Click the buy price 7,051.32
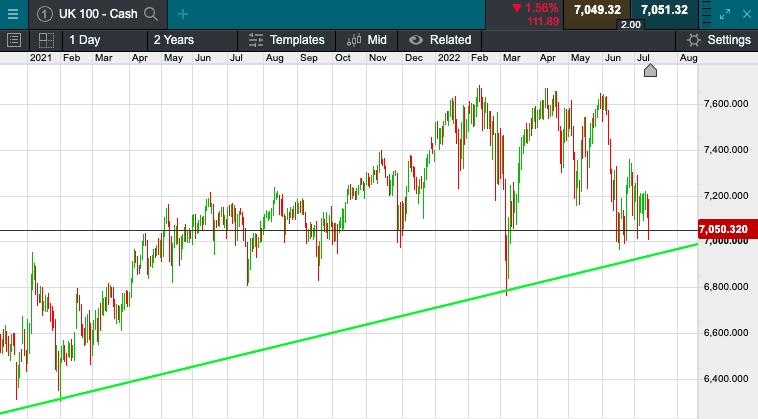 pos(664,10)
